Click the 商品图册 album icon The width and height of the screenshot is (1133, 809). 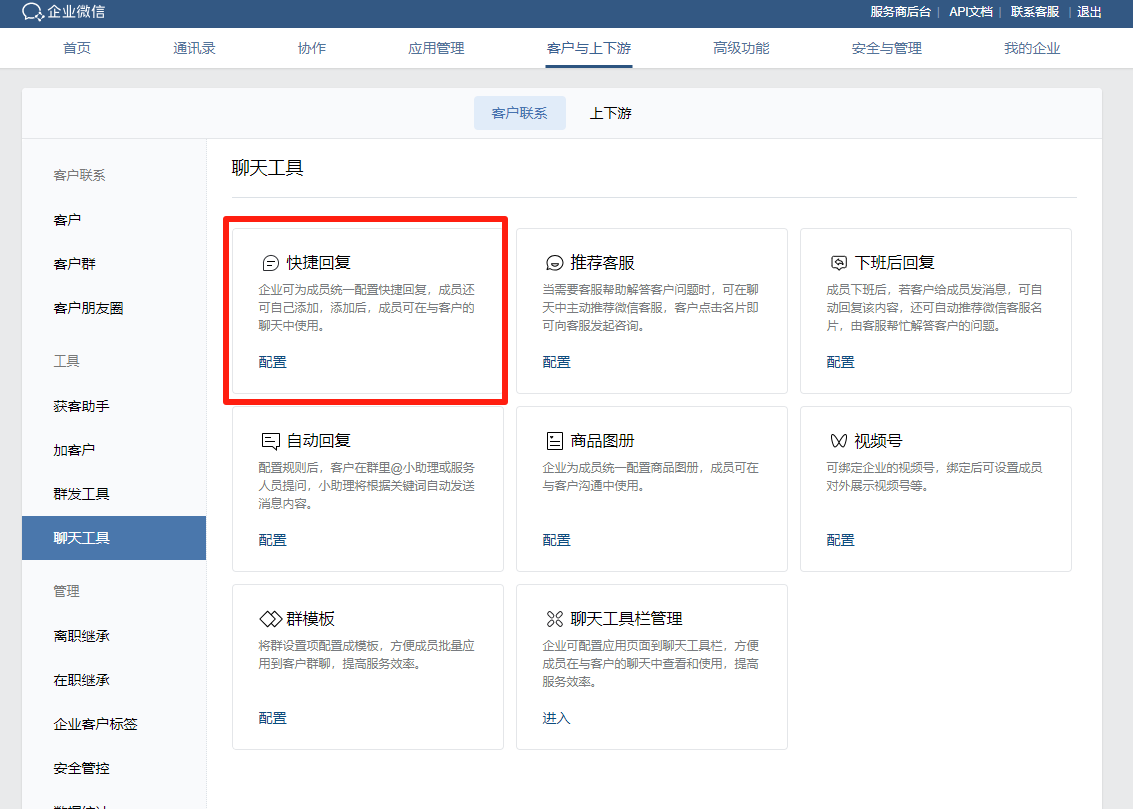tap(554, 441)
